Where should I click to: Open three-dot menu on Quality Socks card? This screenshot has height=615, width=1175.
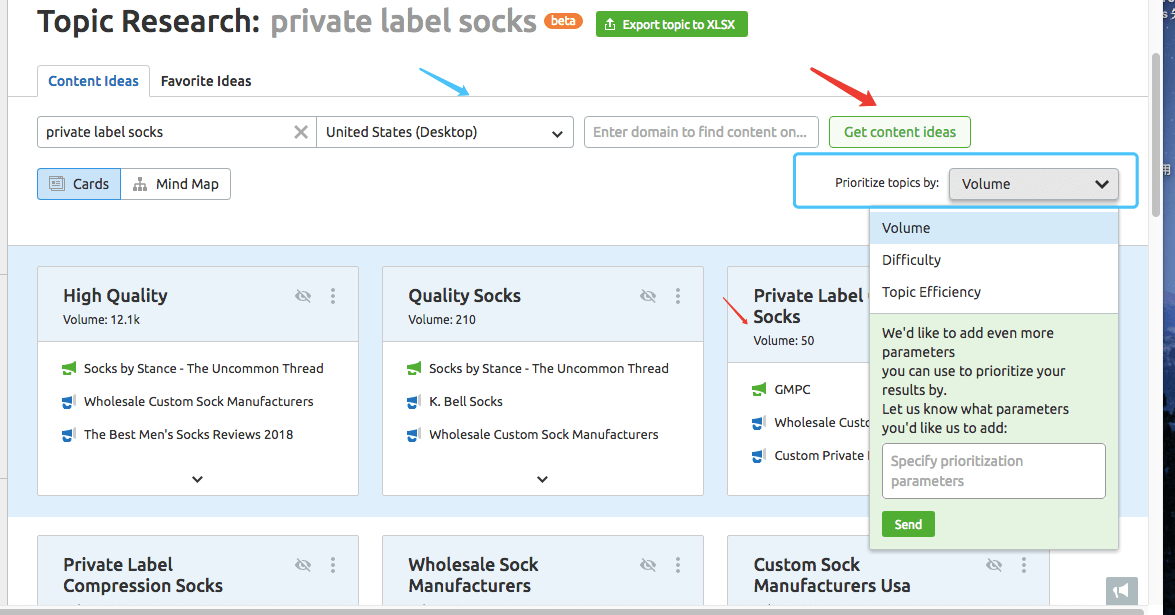(678, 296)
